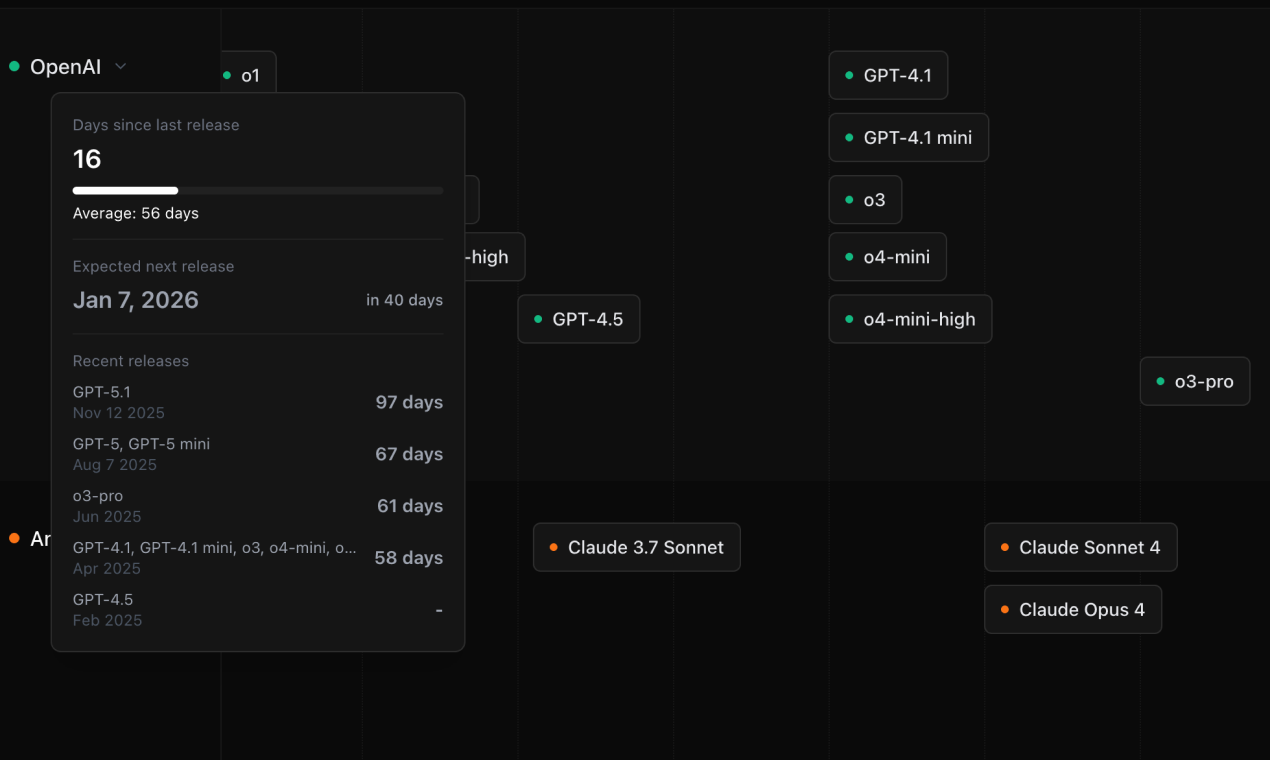Click the 'Days since last release' heading
This screenshot has height=760, width=1270.
(156, 125)
